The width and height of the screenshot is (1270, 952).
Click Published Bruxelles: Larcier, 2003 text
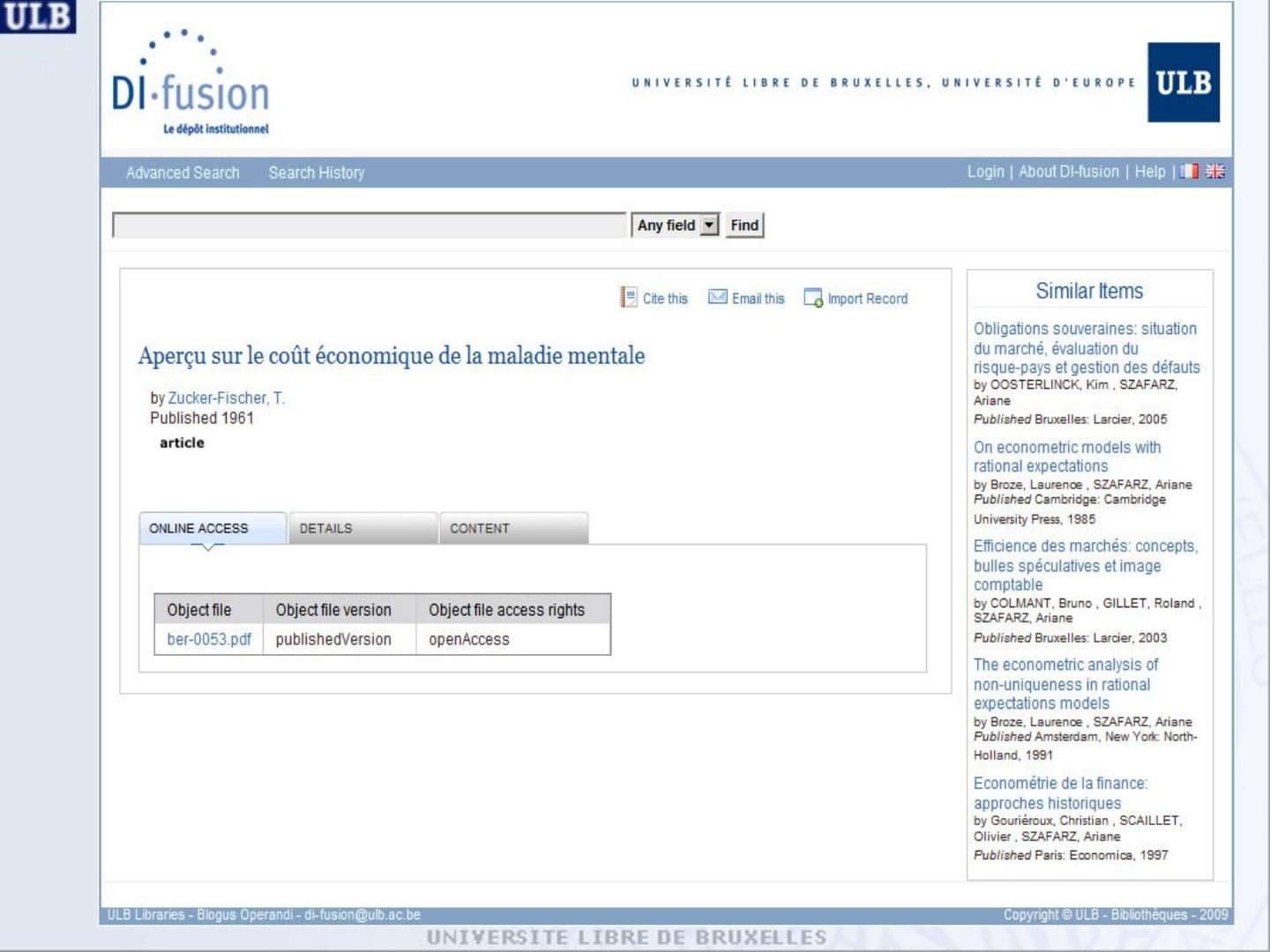pos(1070,637)
